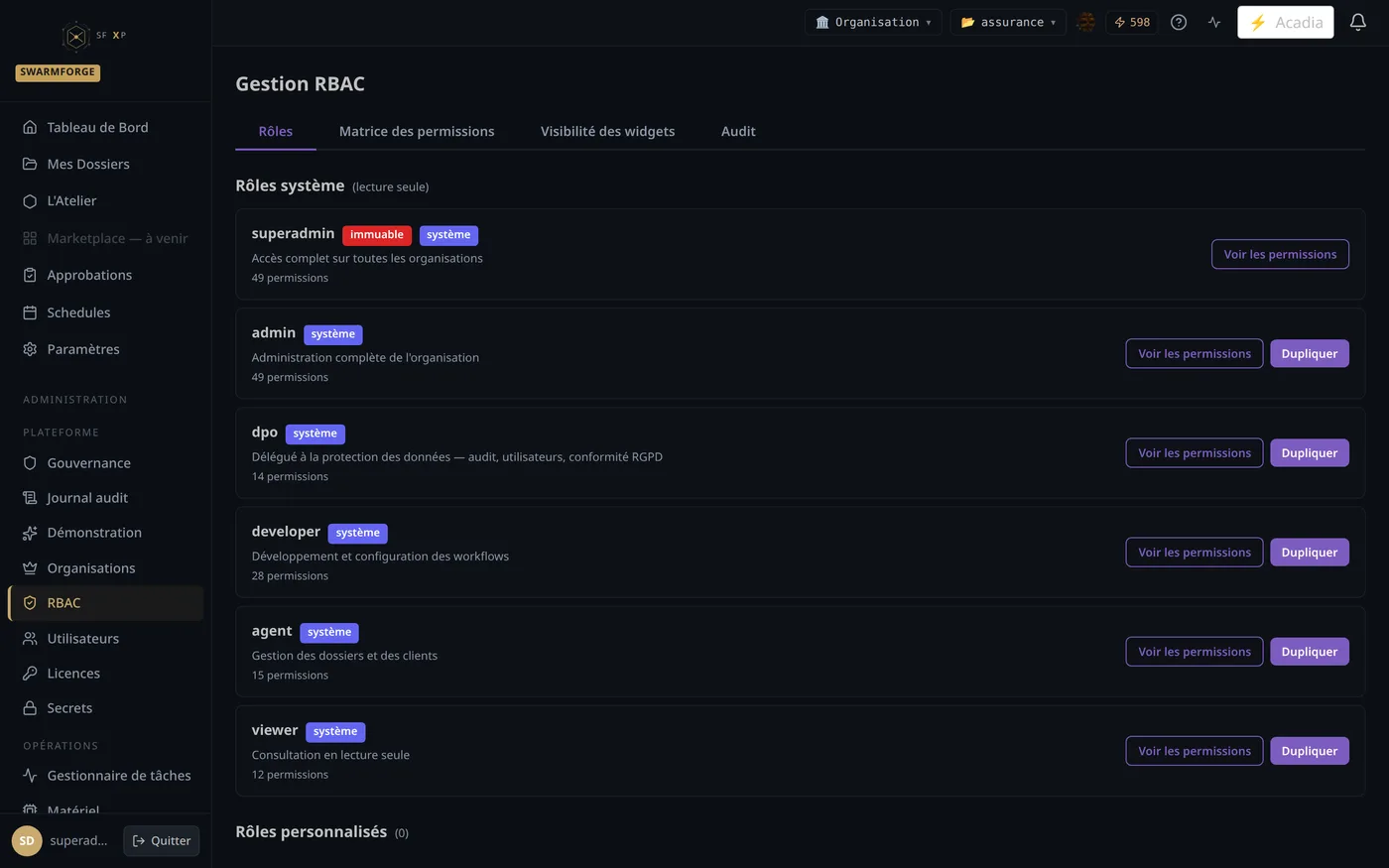The height and width of the screenshot is (868, 1389).
Task: Click the Acadia button in header
Action: tap(1286, 22)
